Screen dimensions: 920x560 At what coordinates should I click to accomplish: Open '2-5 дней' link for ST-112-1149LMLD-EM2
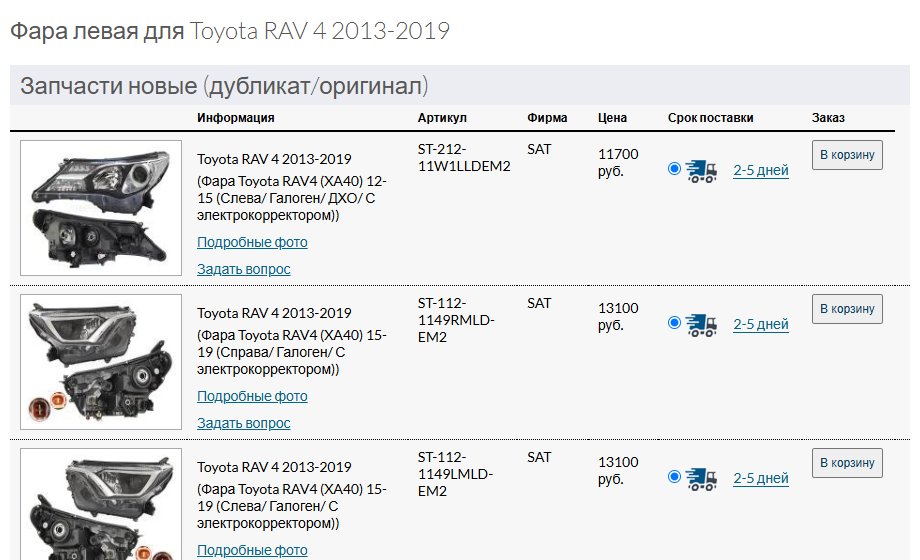tap(760, 478)
